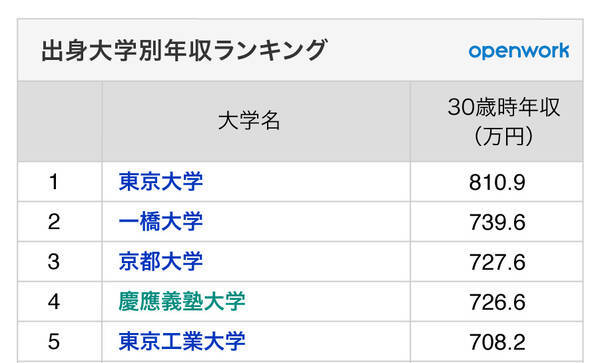Screen dimensions: 600x363
Task: Click the openwork logo
Action: 518,51
